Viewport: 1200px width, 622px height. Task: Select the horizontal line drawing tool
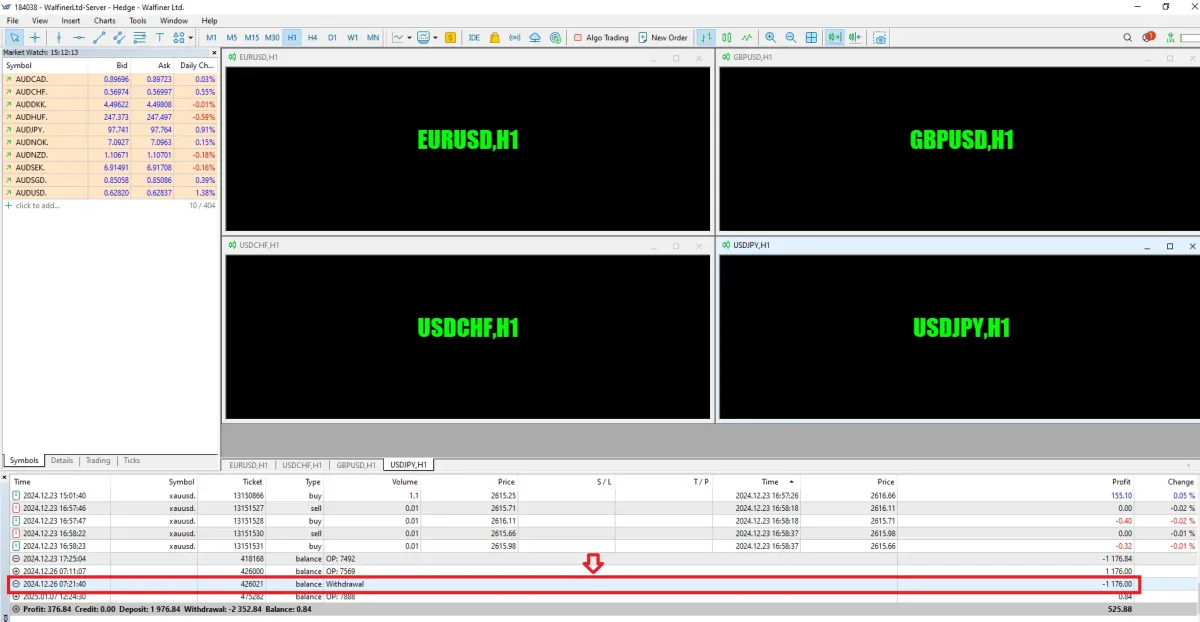click(x=79, y=37)
